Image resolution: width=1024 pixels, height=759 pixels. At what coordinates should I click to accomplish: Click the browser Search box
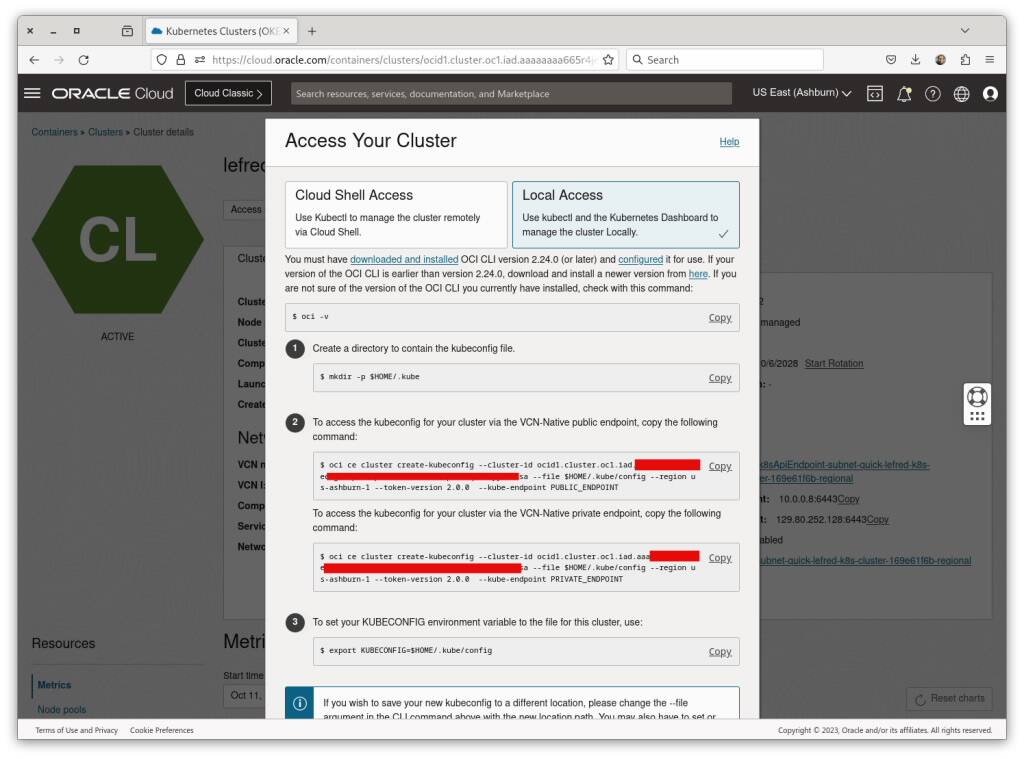pos(724,59)
